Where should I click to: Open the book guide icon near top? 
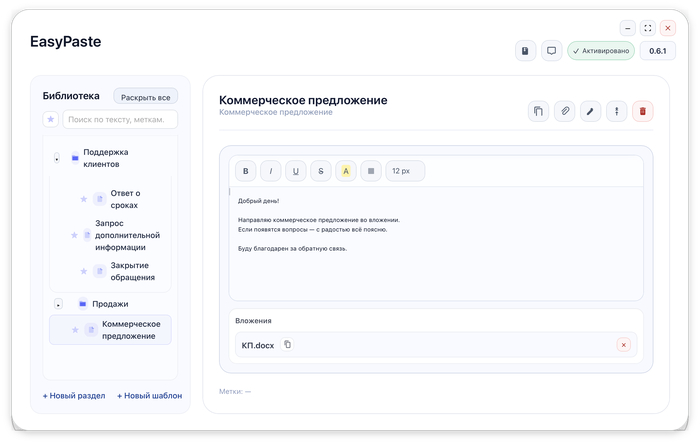tap(524, 51)
